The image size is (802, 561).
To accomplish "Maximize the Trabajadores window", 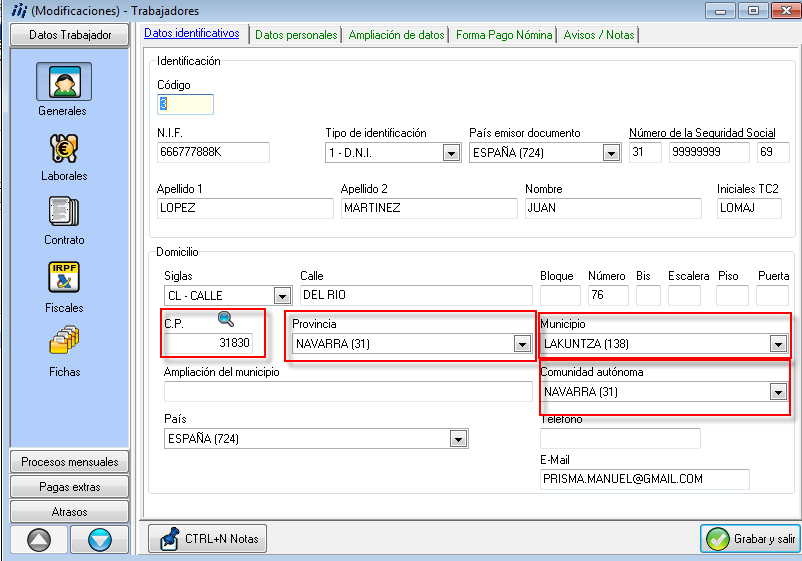I will click(753, 10).
